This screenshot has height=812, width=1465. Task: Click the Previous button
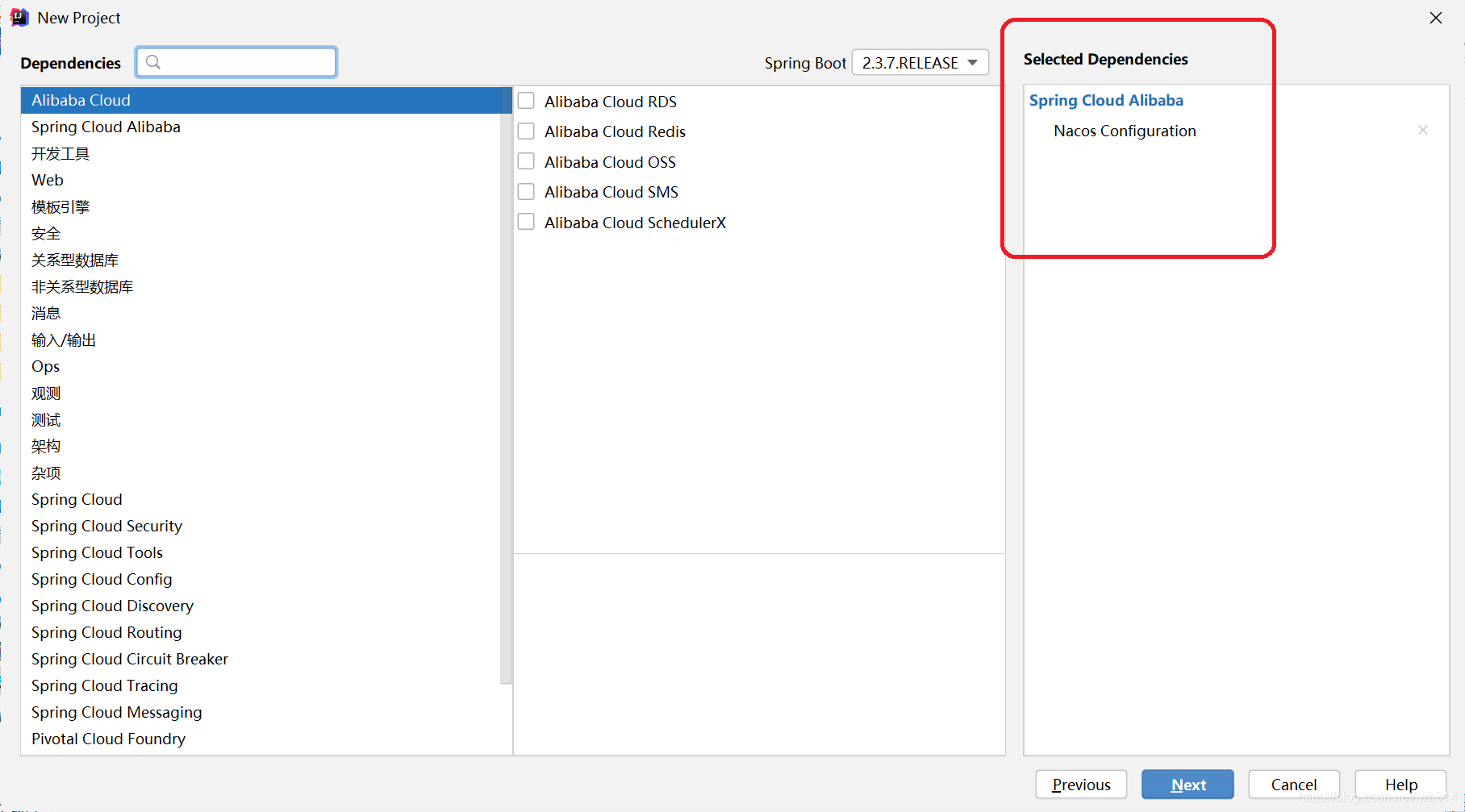coord(1081,785)
